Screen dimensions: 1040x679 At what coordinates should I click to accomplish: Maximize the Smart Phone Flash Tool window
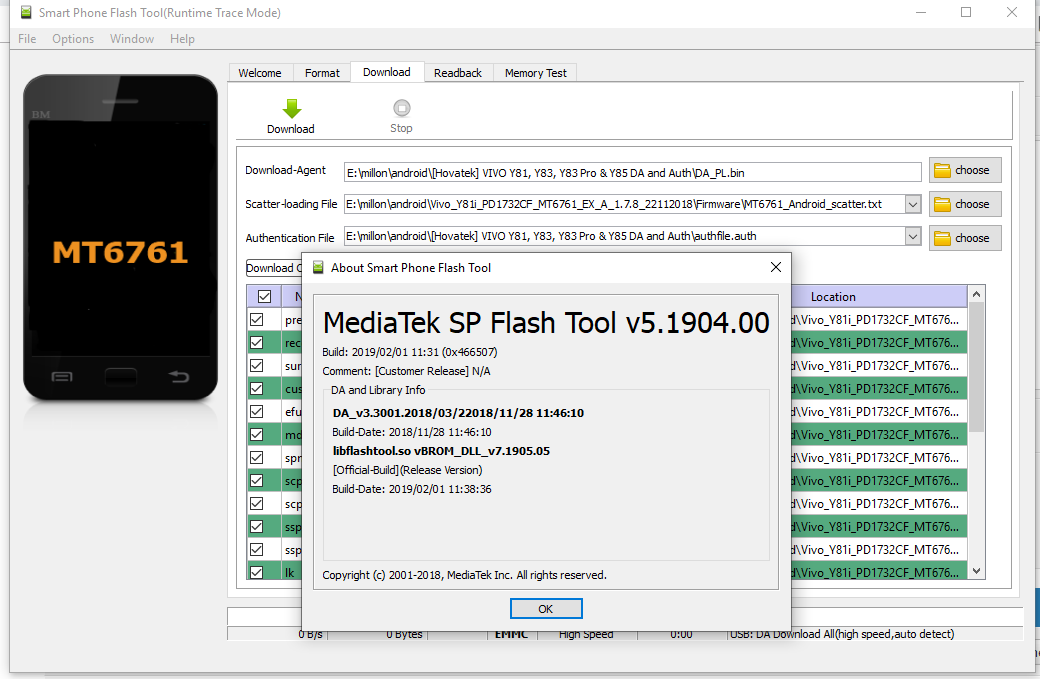tap(966, 13)
